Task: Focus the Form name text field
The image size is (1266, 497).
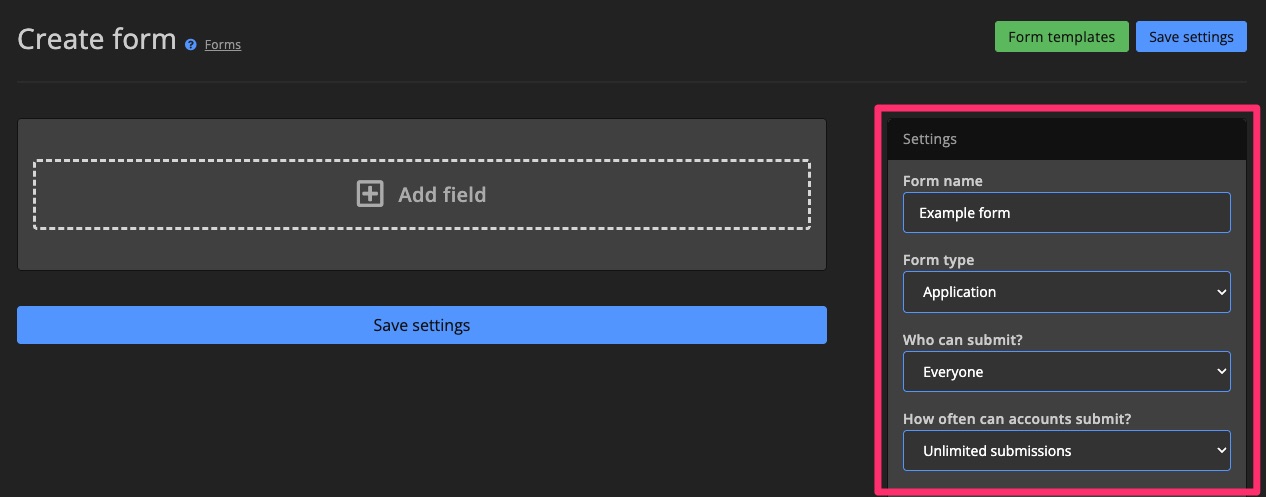Action: (x=1066, y=213)
